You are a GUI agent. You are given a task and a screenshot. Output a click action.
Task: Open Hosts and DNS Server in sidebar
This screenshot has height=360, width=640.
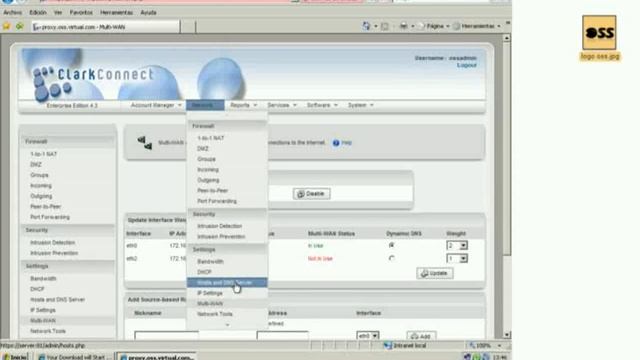tap(58, 300)
